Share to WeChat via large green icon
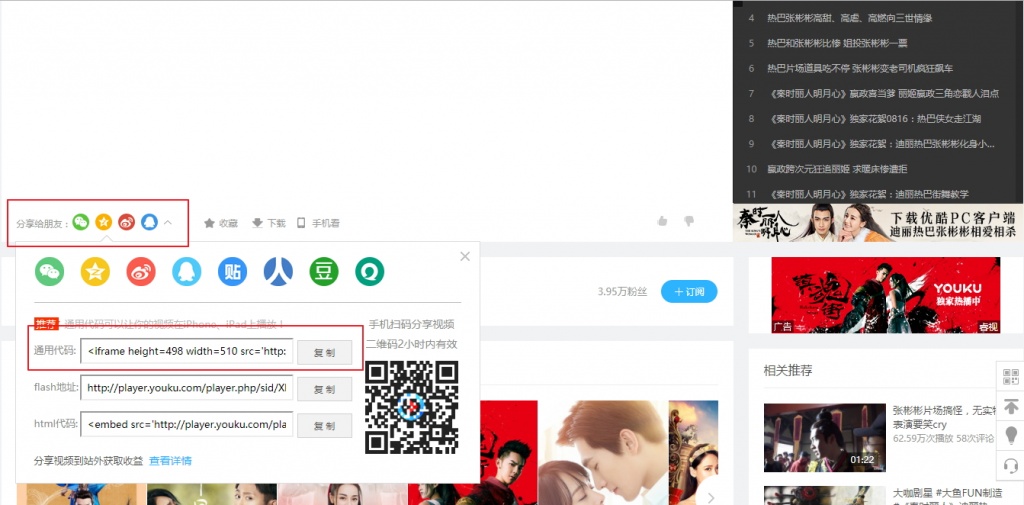 pos(50,271)
